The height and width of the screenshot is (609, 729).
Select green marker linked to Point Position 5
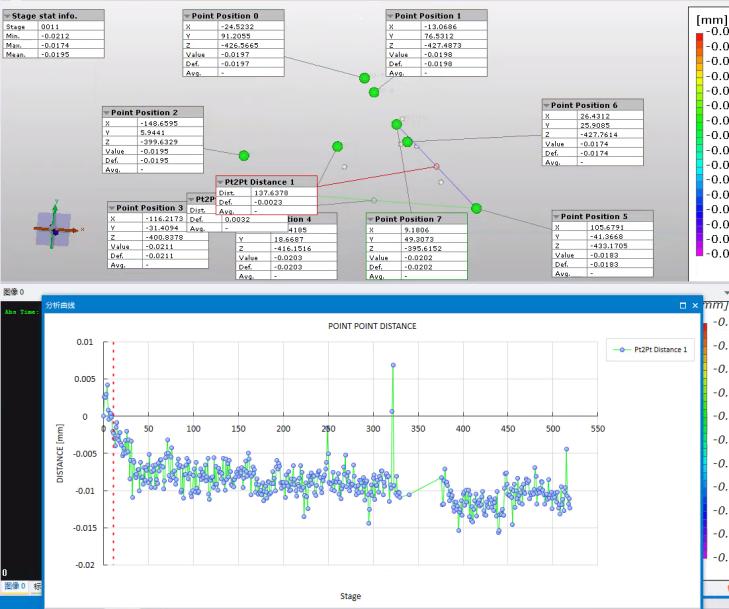[476, 209]
